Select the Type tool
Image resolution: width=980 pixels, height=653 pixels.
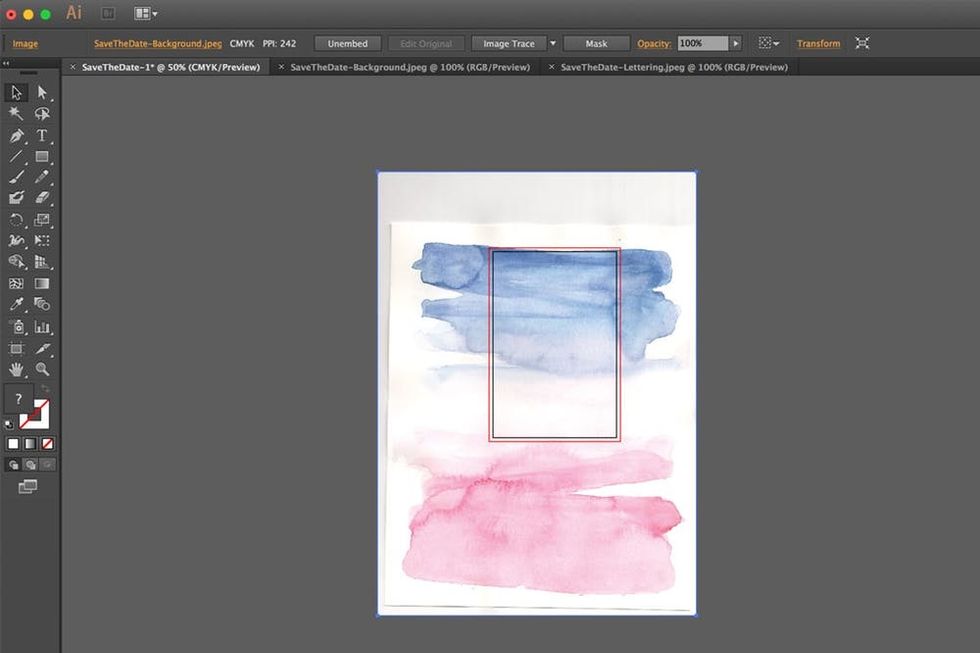click(42, 136)
